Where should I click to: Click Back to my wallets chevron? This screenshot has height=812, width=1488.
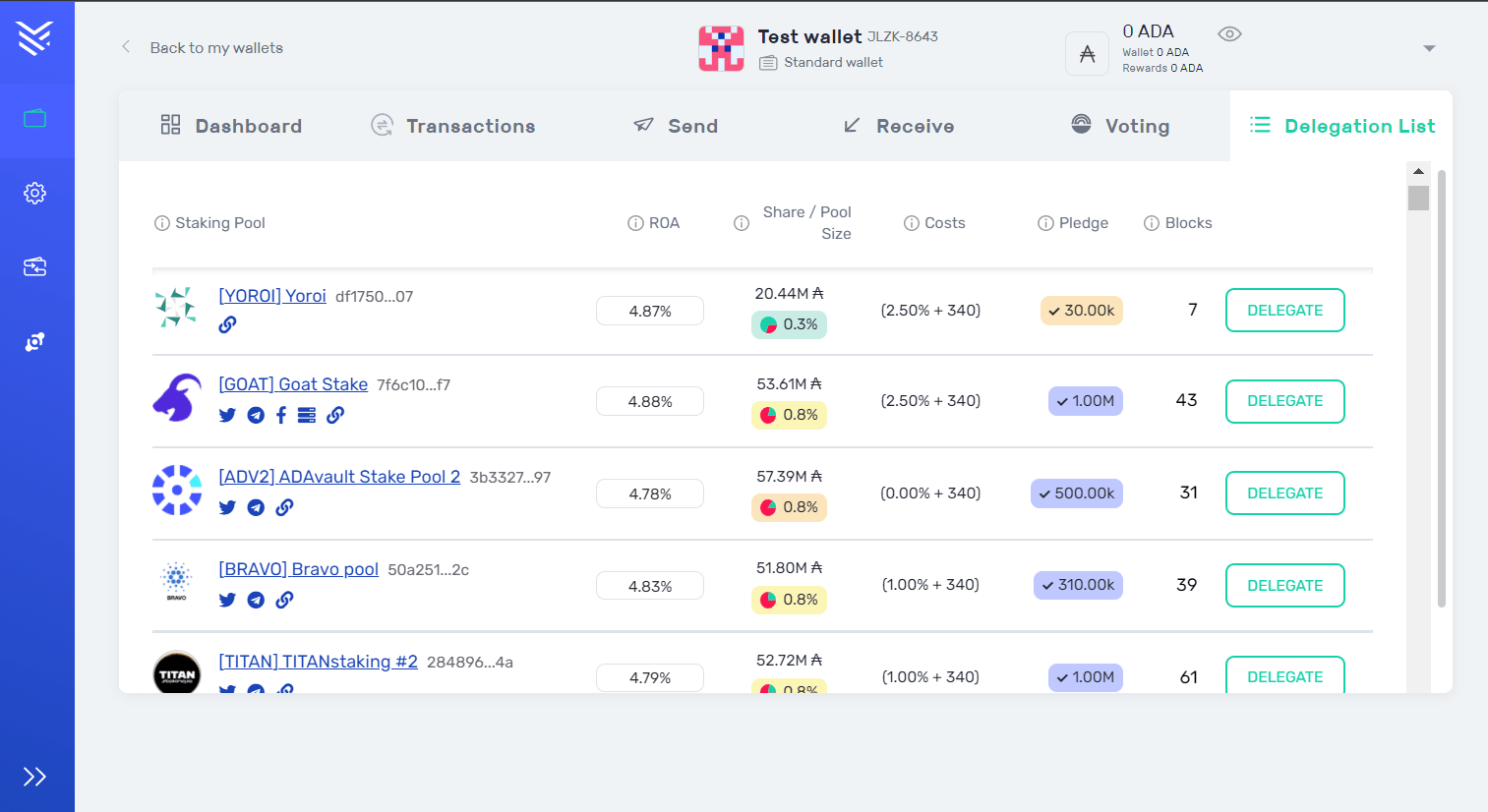(125, 46)
